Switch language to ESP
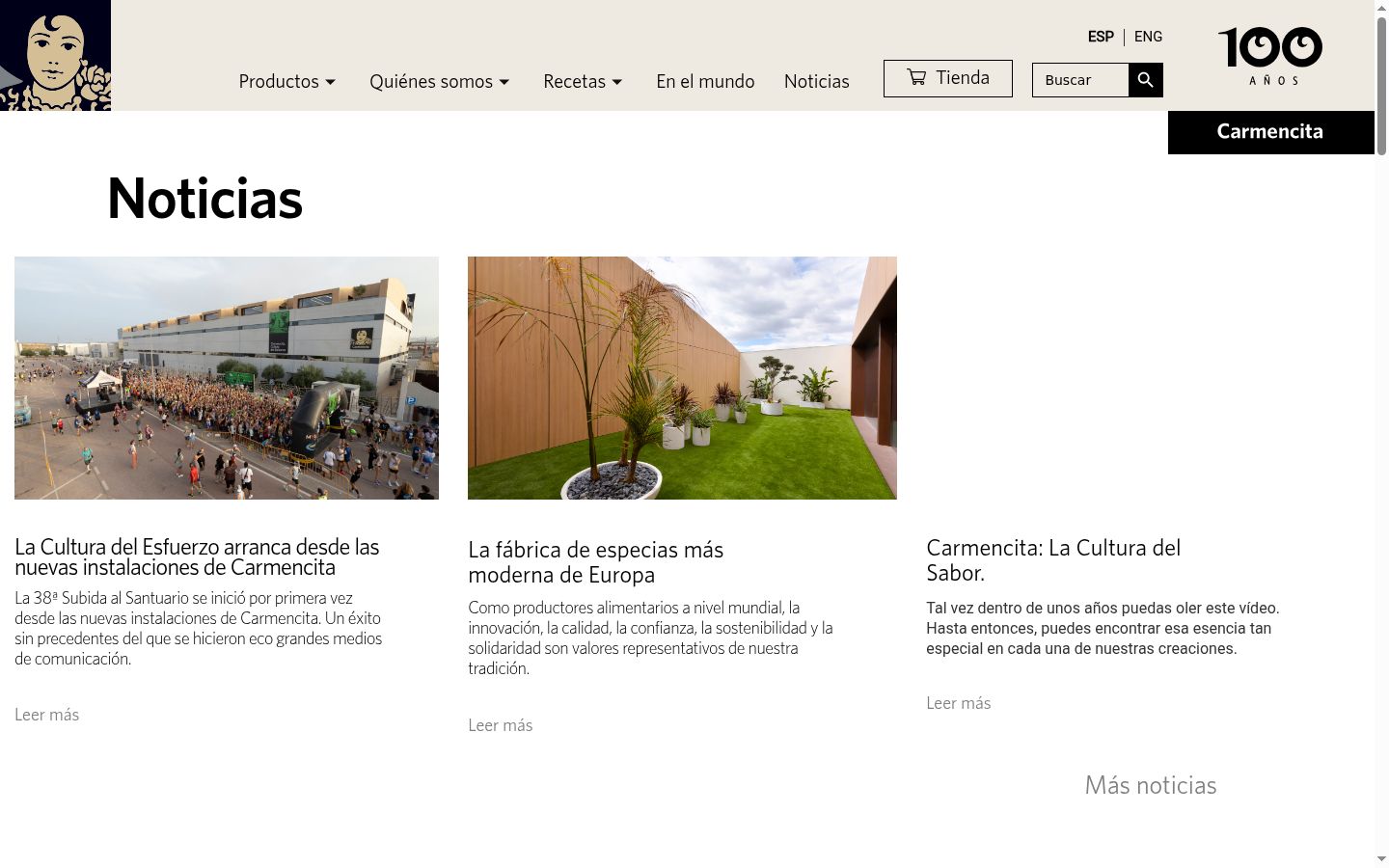The width and height of the screenshot is (1389, 868). click(1101, 37)
